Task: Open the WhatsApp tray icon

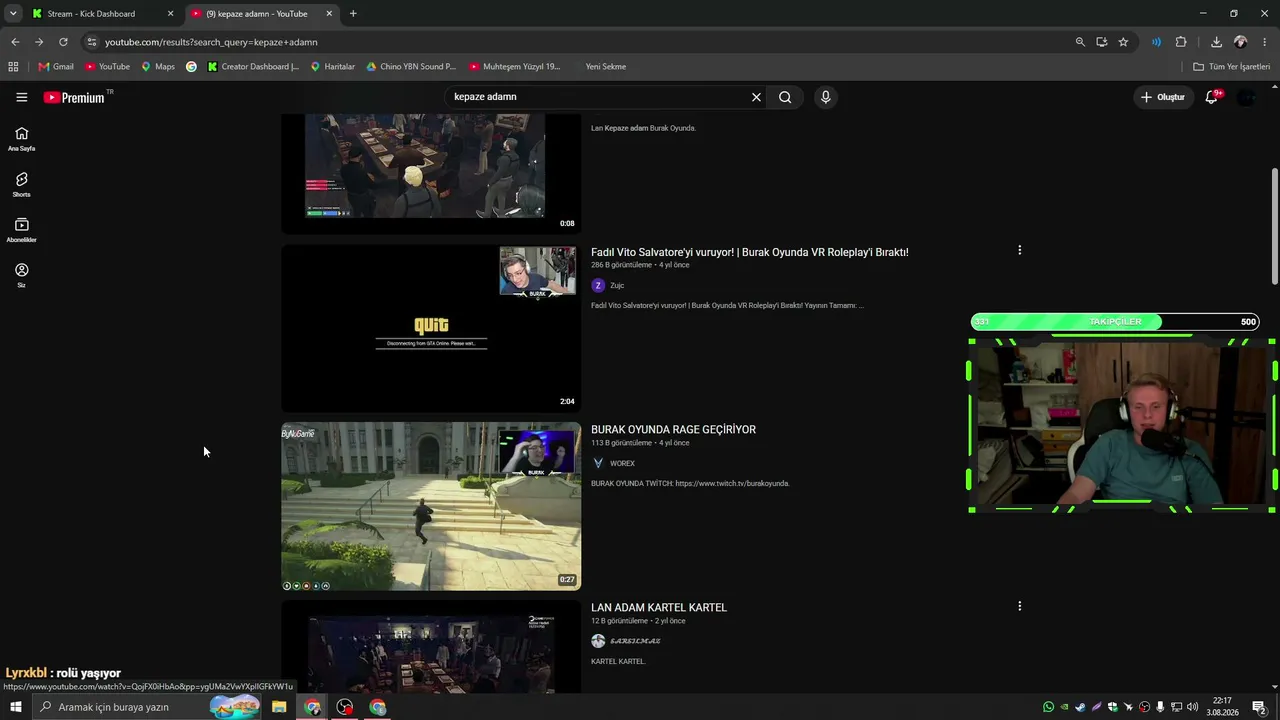Action: pos(1048,707)
